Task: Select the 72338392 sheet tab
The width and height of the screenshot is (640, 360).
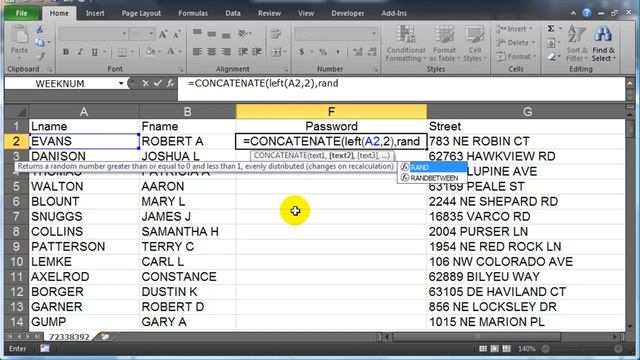Action: 69,337
